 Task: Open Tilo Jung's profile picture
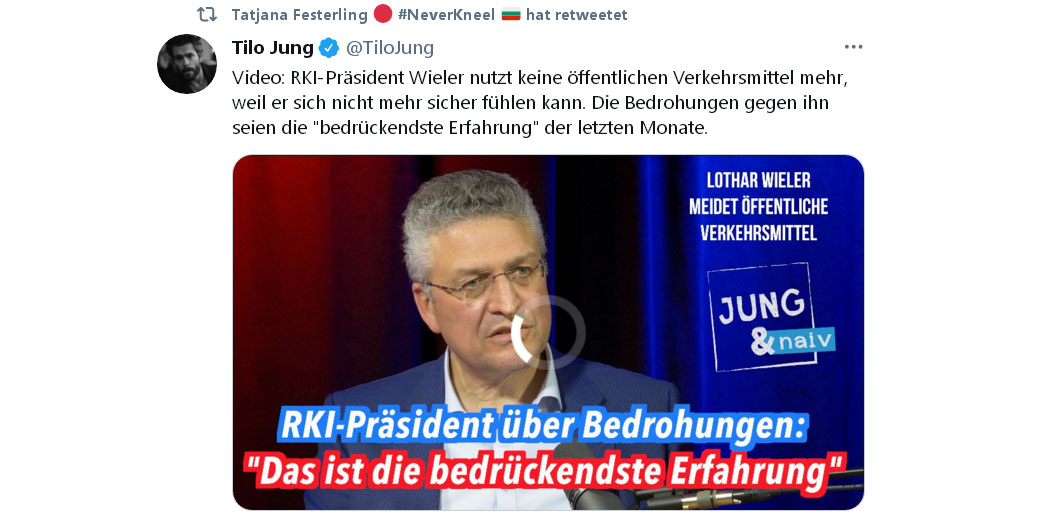coord(187,64)
